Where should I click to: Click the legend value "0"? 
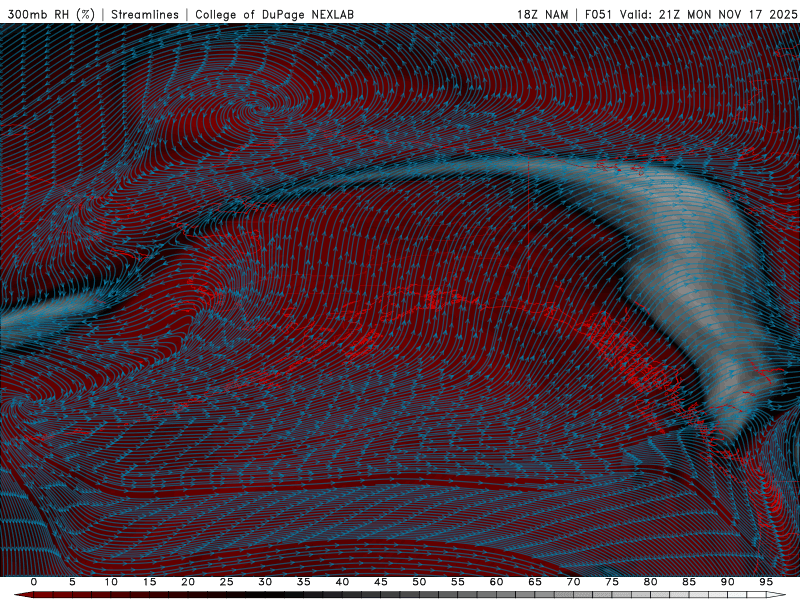pyautogui.click(x=34, y=582)
